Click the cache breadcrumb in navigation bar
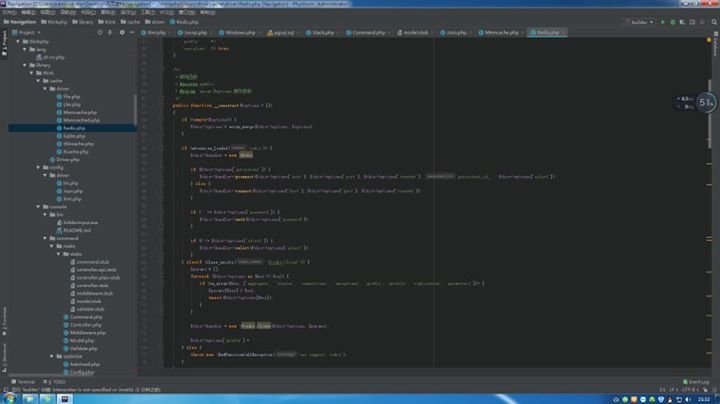This screenshot has height=404, width=720. pos(133,20)
